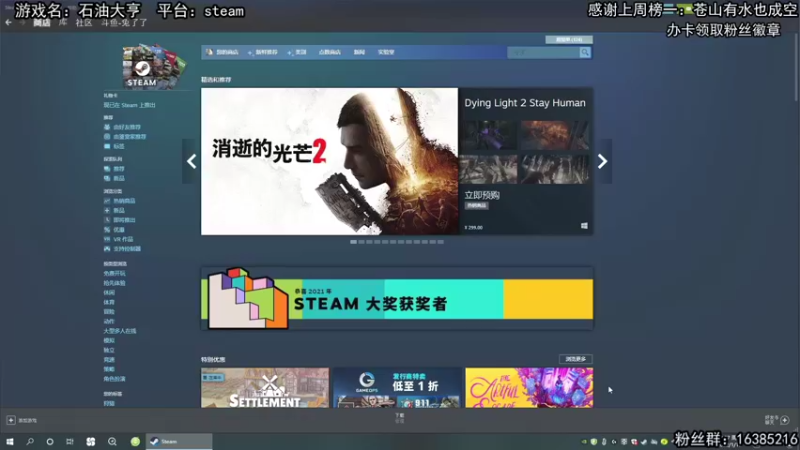Image resolution: width=800 pixels, height=450 pixels.
Task: Browse the 冒险 adventure genre
Action: [x=109, y=312]
